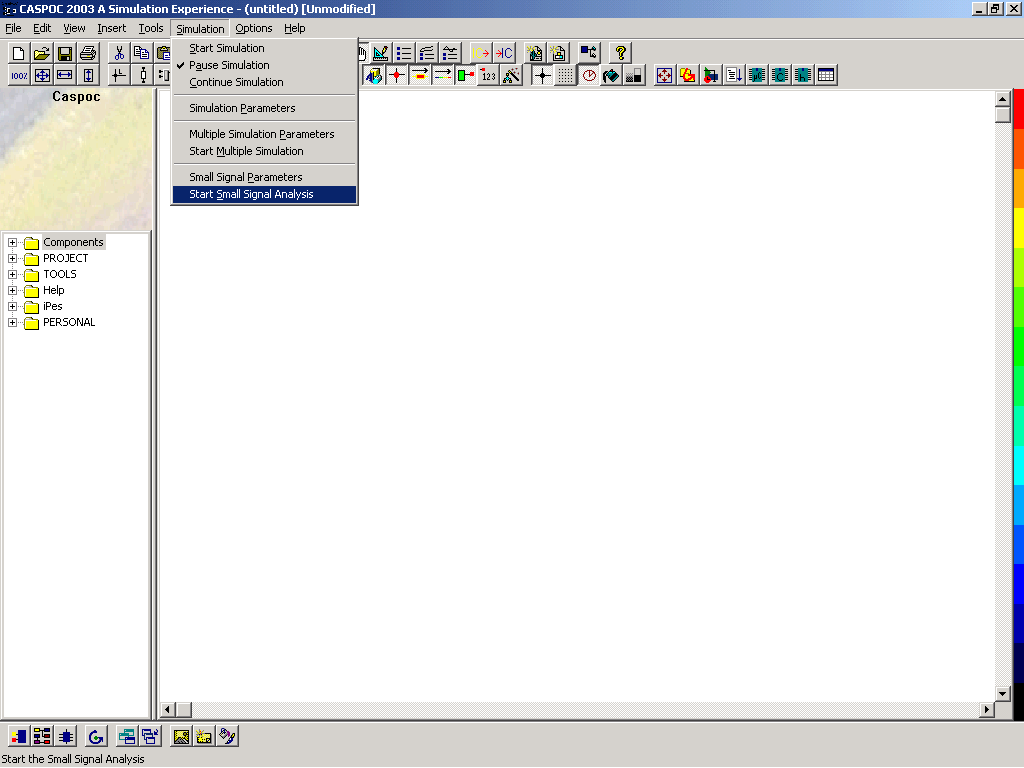Click the arrow-into-IC blue icon
Image resolution: width=1024 pixels, height=768 pixels.
pos(504,53)
